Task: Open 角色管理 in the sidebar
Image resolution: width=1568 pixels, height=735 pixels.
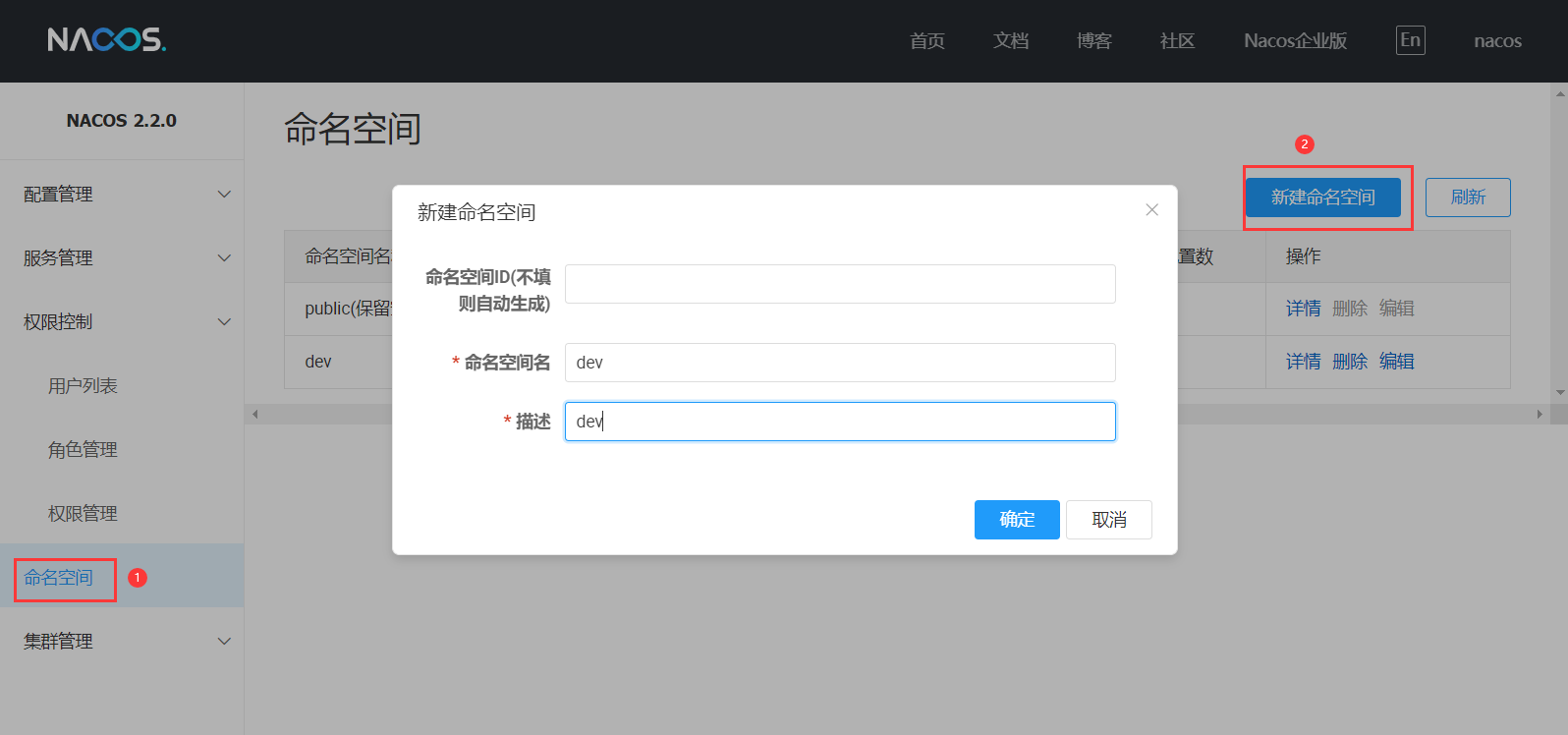Action: click(84, 450)
